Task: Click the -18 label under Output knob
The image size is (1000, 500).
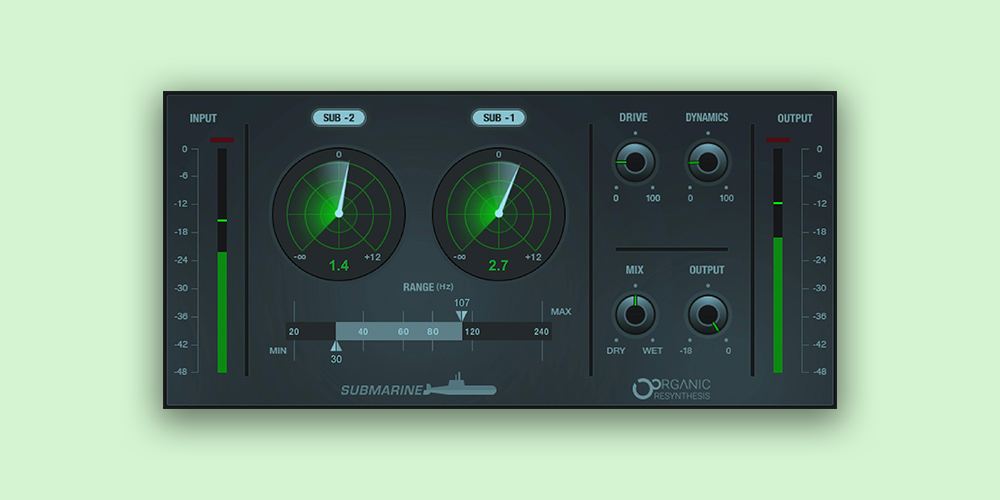Action: 686,351
